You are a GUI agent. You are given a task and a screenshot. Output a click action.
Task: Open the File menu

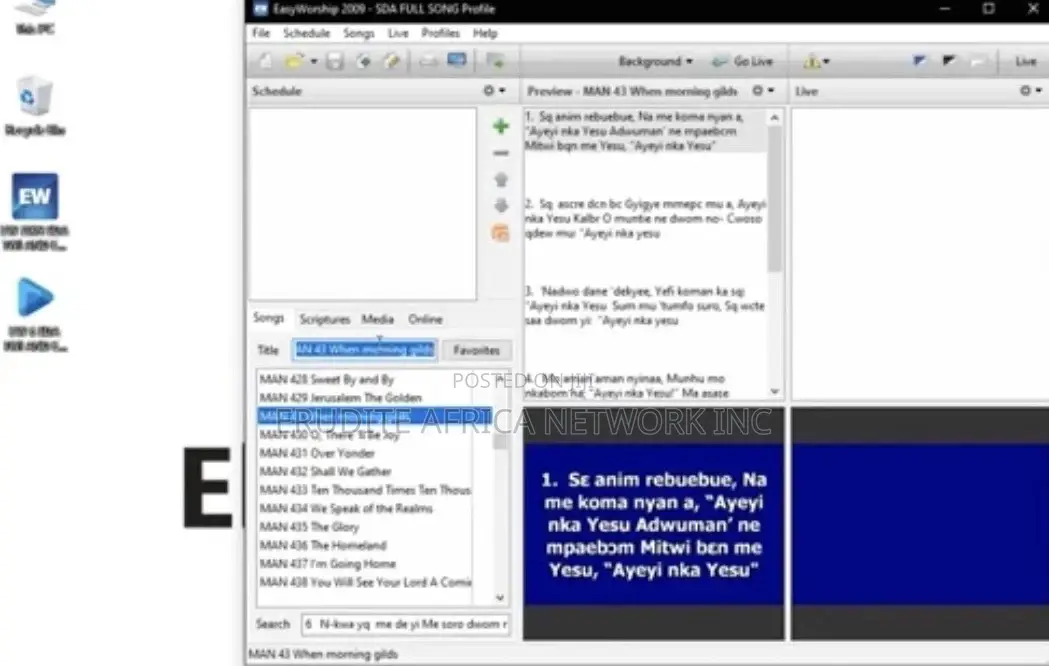(261, 33)
